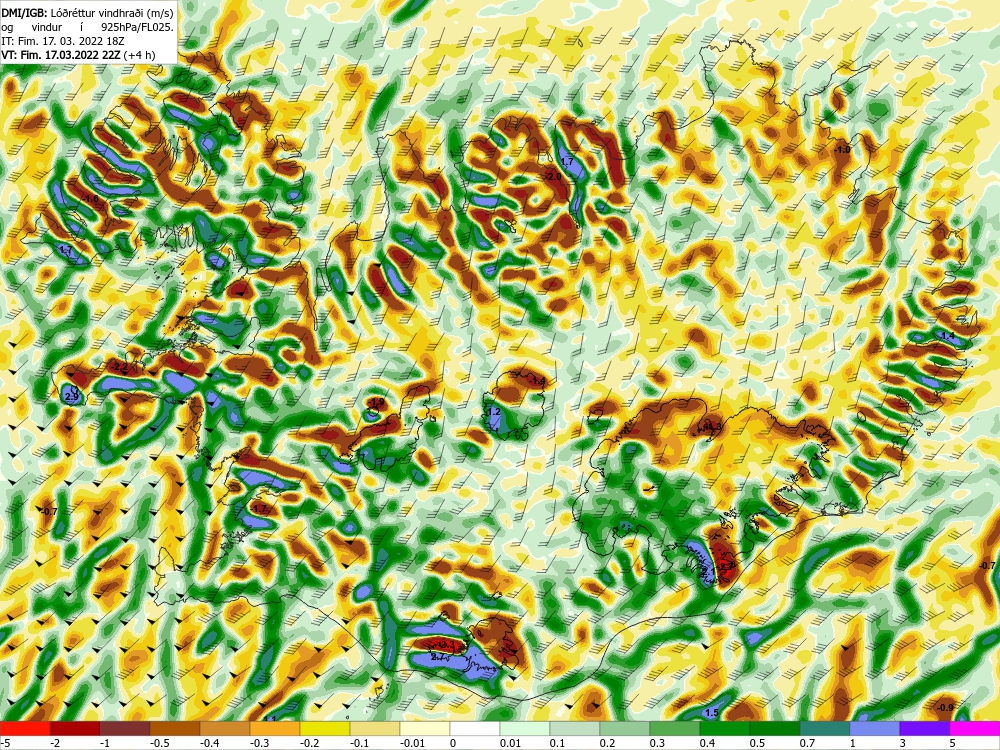Click the '2.2' value label on map
The height and width of the screenshot is (750, 1000).
[121, 367]
